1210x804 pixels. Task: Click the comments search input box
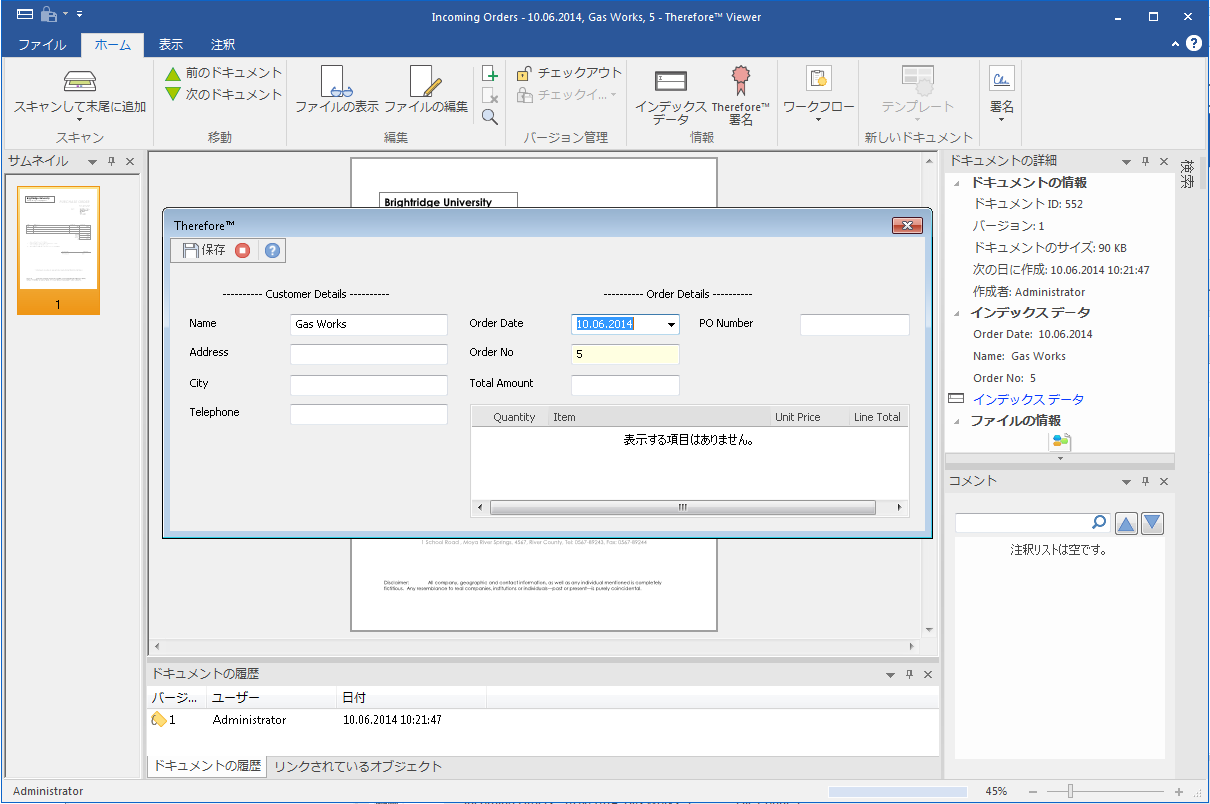(1023, 523)
